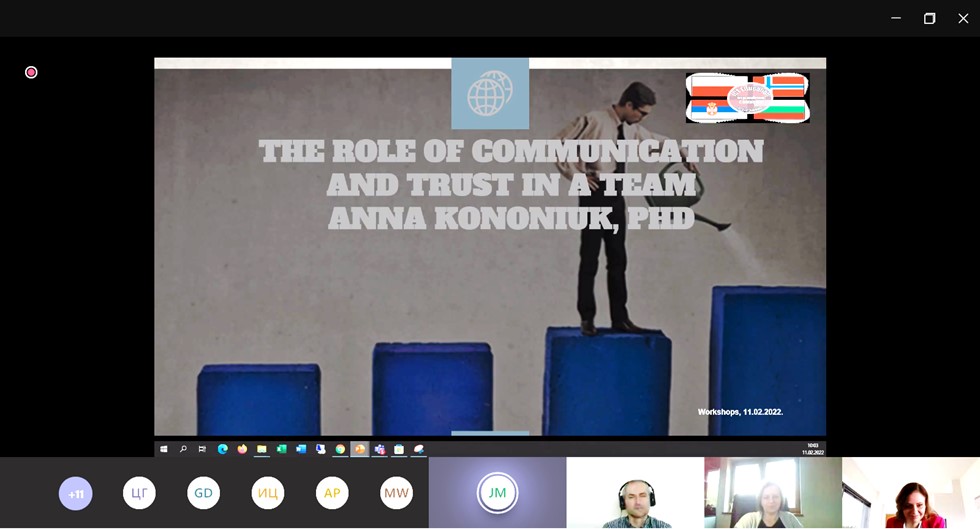980x529 pixels.
Task: Click the red recording indicator icon
Action: tap(31, 72)
